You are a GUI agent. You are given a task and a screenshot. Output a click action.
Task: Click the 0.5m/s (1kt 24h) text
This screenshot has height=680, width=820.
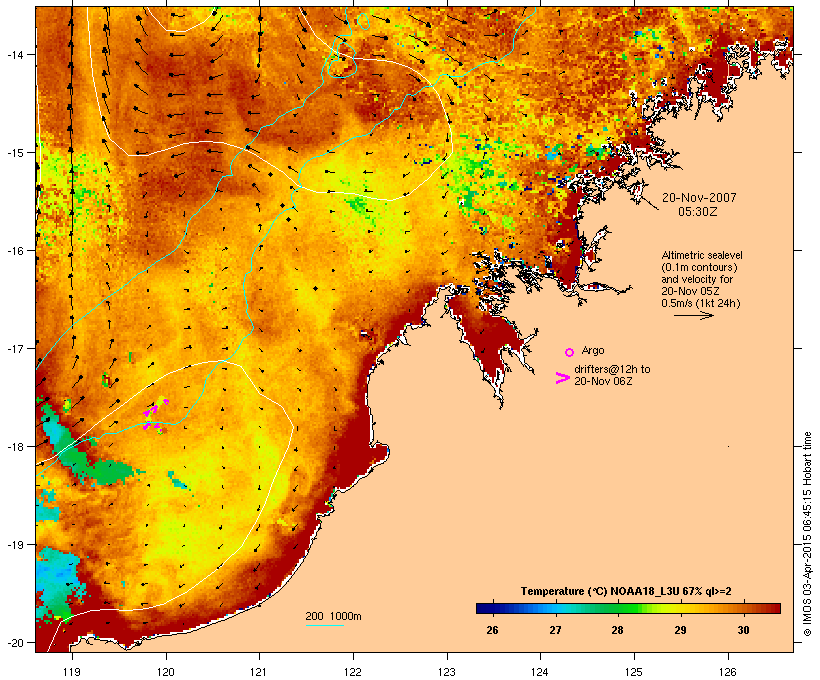click(701, 303)
